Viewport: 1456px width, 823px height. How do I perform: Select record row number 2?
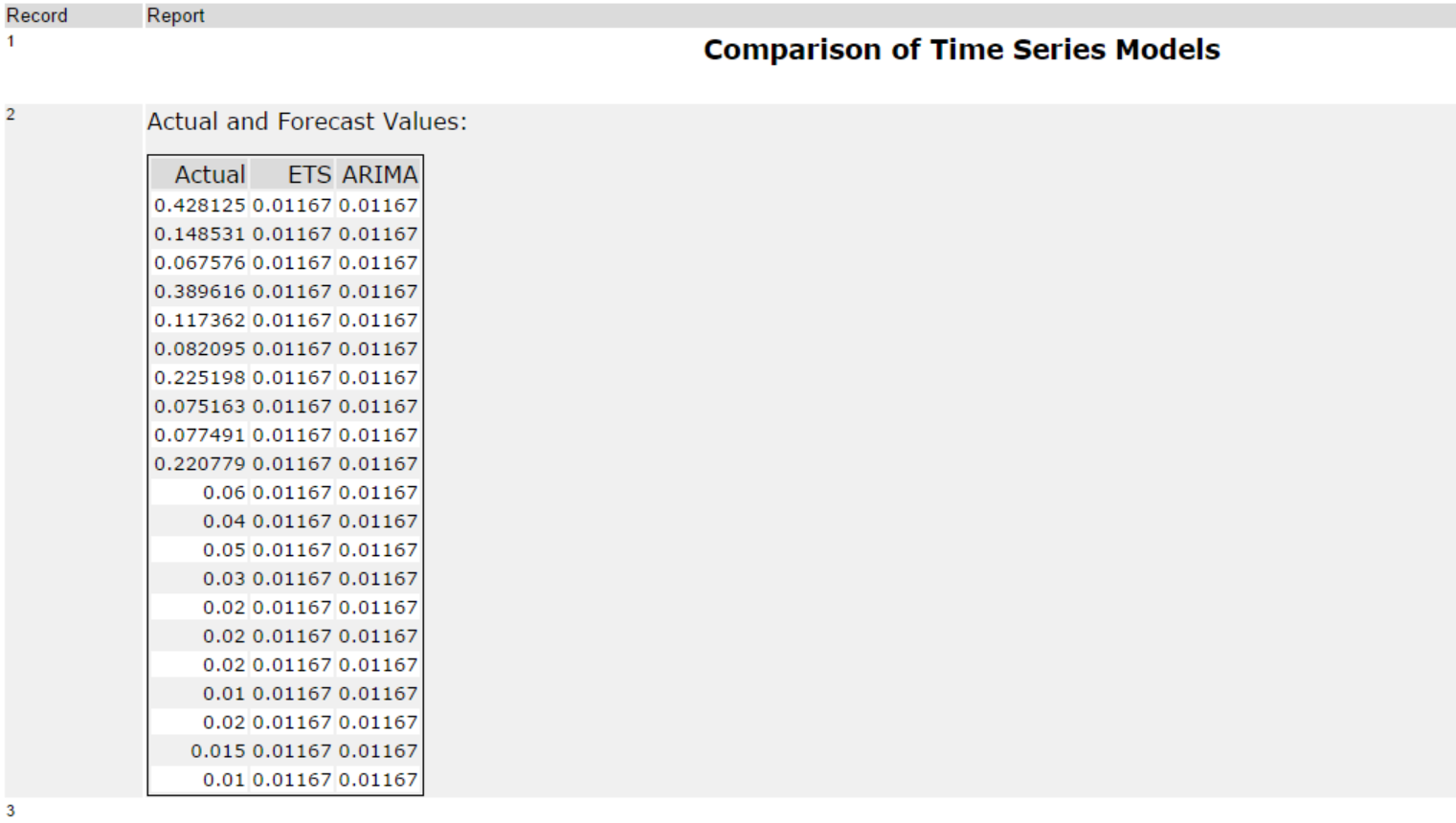[11, 115]
